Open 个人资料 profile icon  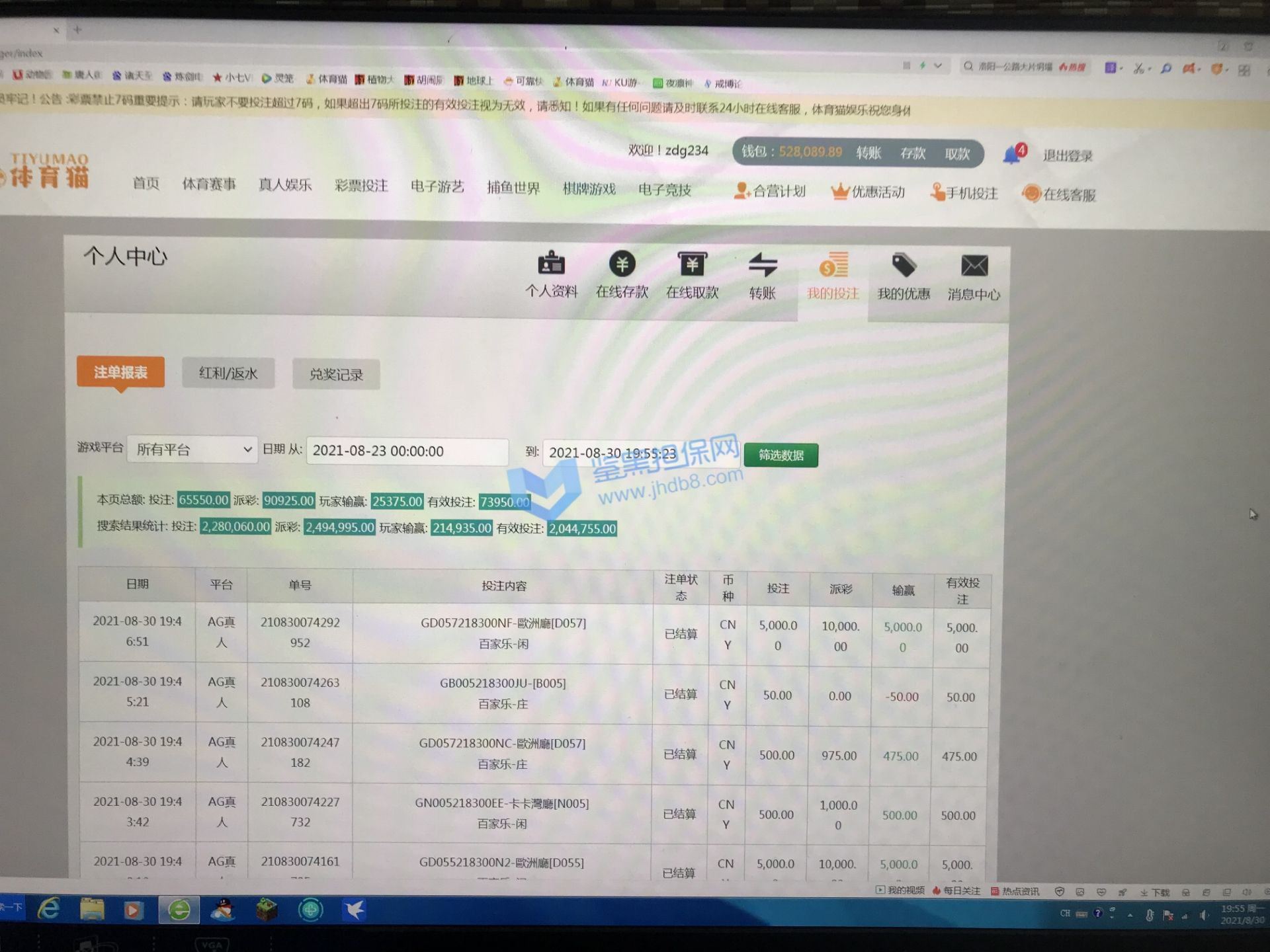pyautogui.click(x=551, y=263)
